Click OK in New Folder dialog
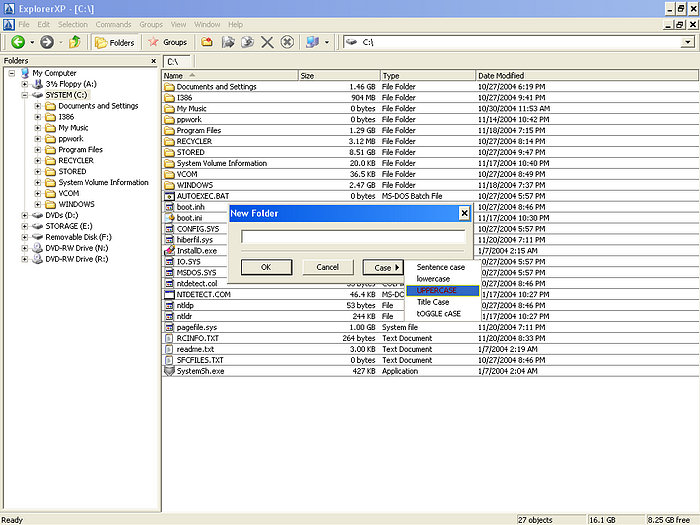Image resolution: width=700 pixels, height=525 pixels. (x=267, y=267)
